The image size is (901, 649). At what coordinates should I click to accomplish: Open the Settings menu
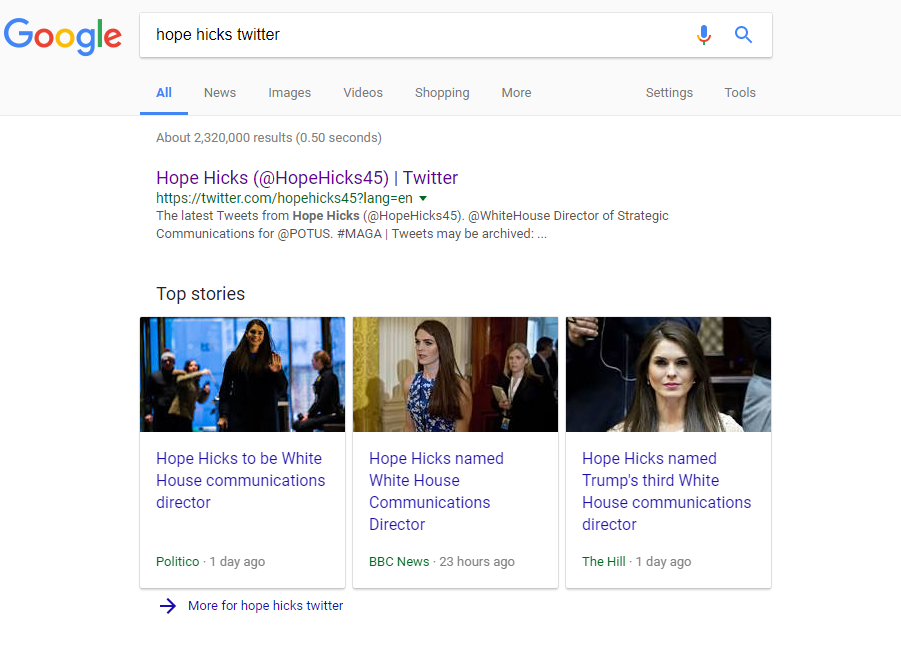669,93
